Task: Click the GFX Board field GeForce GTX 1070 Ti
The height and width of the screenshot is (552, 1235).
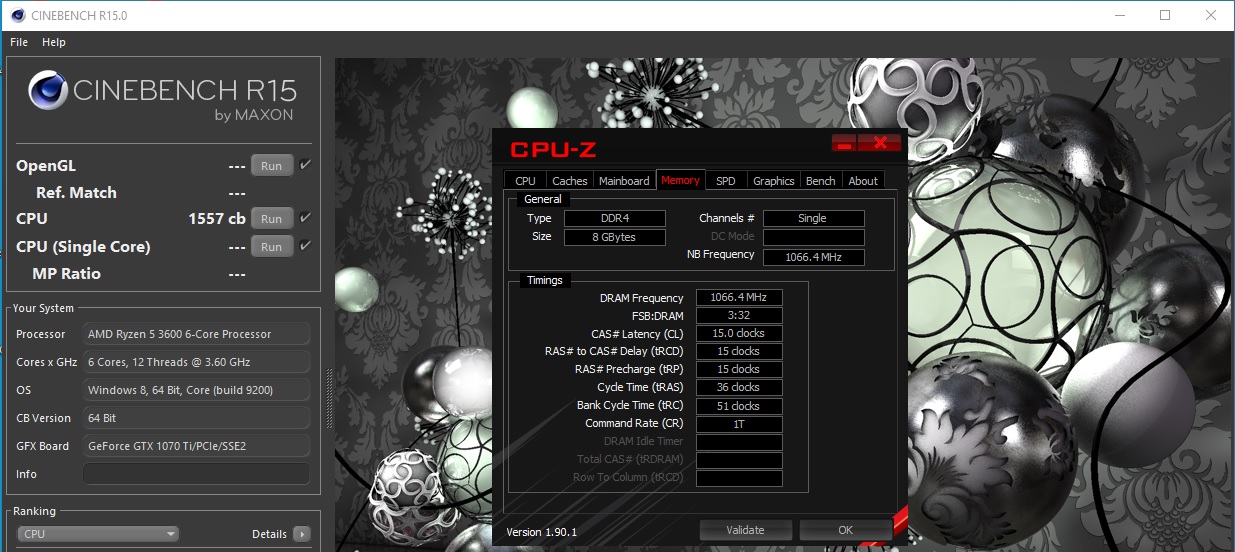Action: [196, 446]
